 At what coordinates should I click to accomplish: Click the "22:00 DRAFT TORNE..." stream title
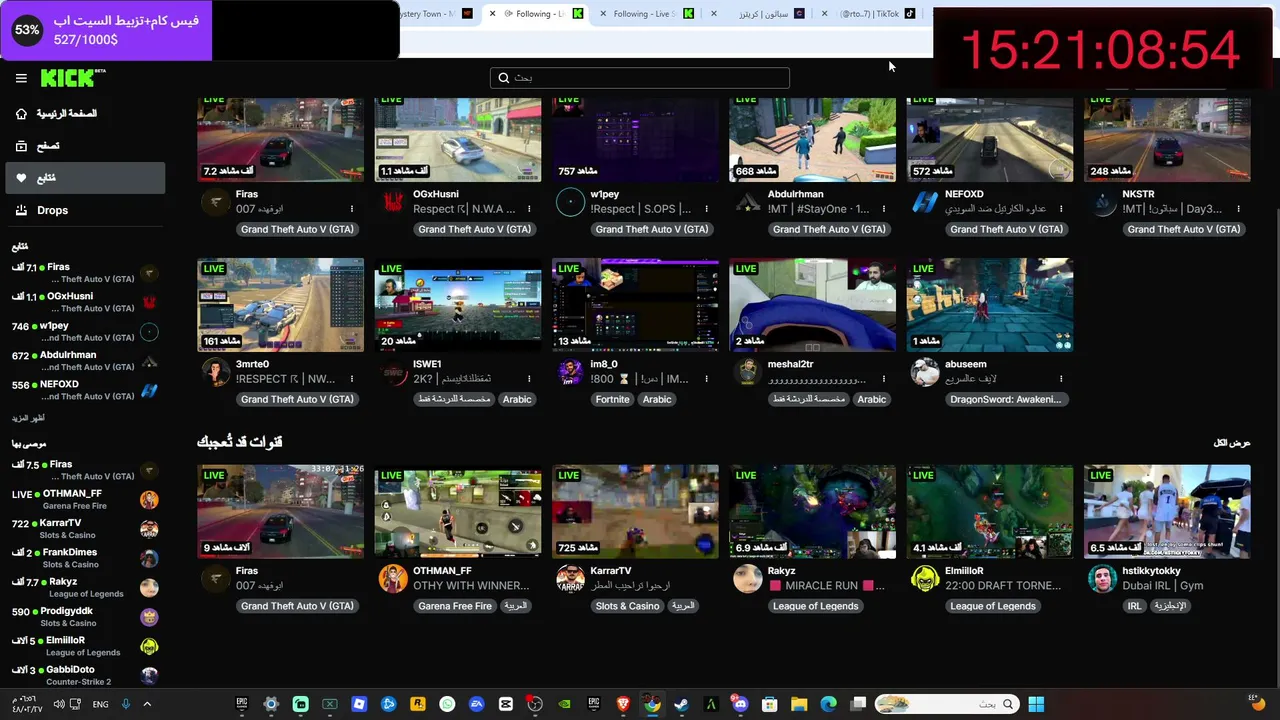tap(1003, 586)
